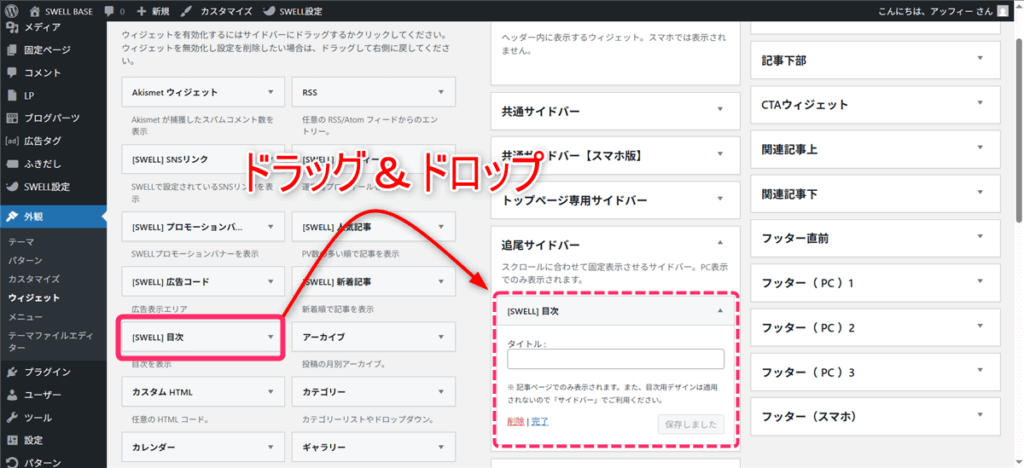Click the 広告タグ sidebar icon
The height and width of the screenshot is (468, 1024).
tap(12, 141)
